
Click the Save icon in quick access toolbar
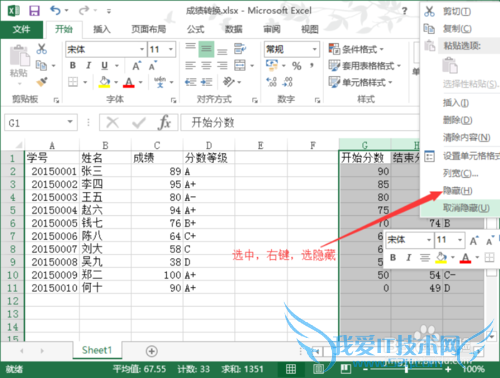[x=34, y=11]
